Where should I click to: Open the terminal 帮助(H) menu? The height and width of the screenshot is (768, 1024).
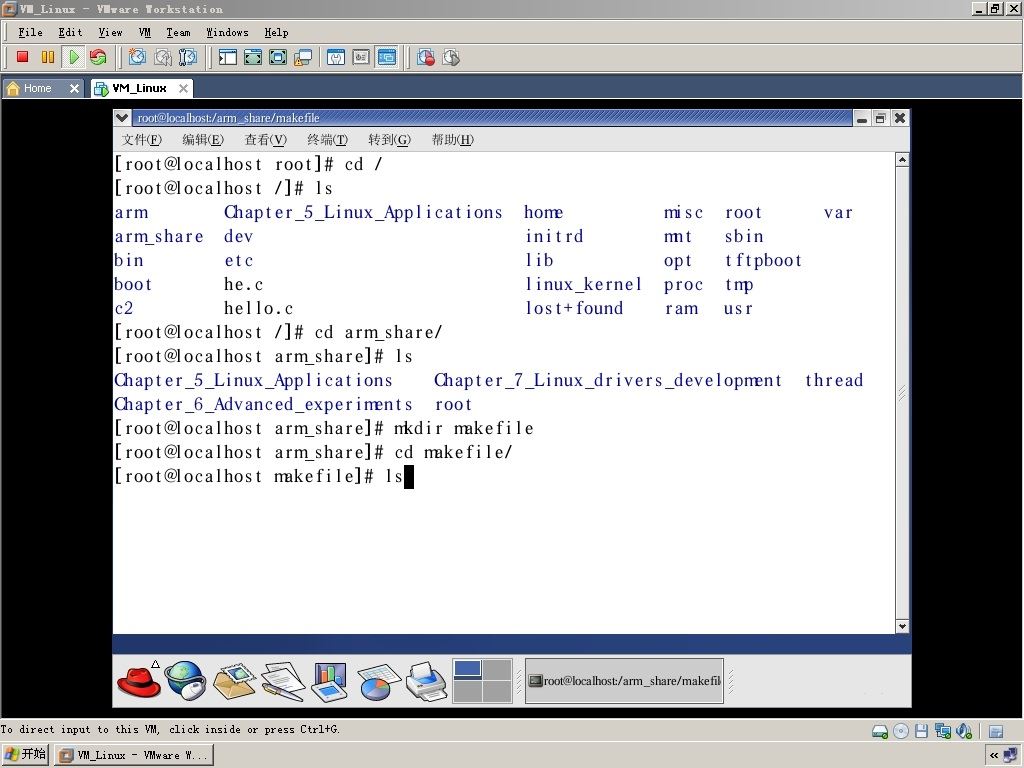453,140
